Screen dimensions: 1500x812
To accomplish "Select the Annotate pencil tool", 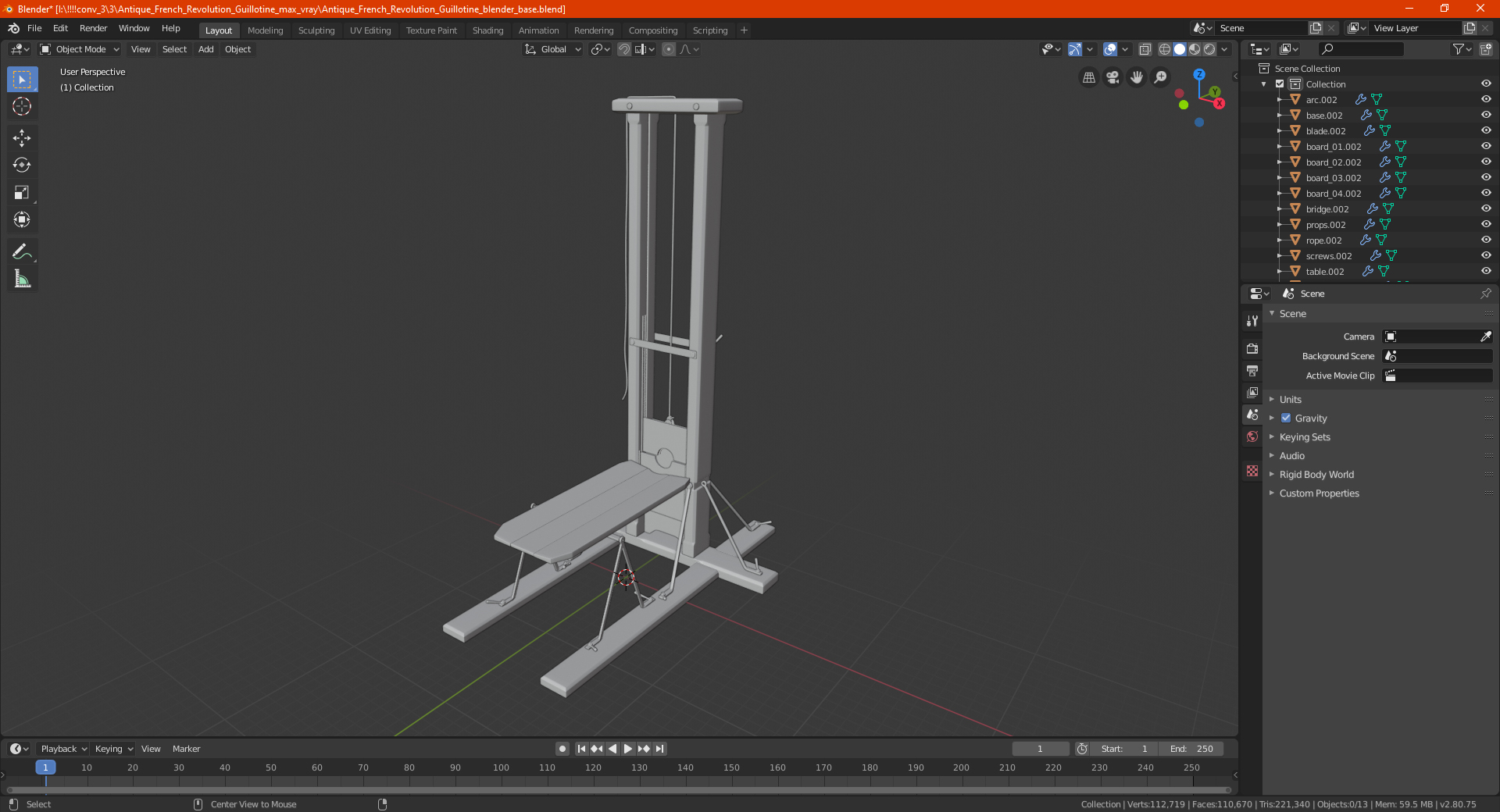I will 22,251.
